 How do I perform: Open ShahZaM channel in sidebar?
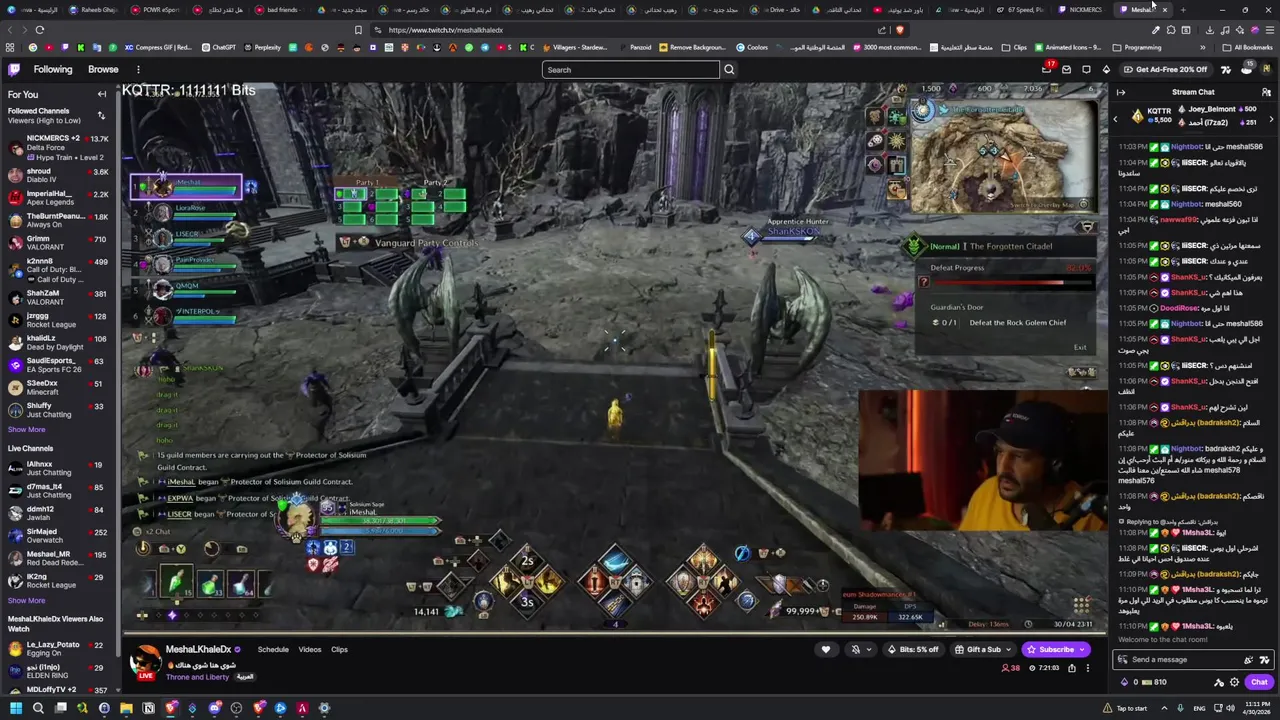pos(57,297)
